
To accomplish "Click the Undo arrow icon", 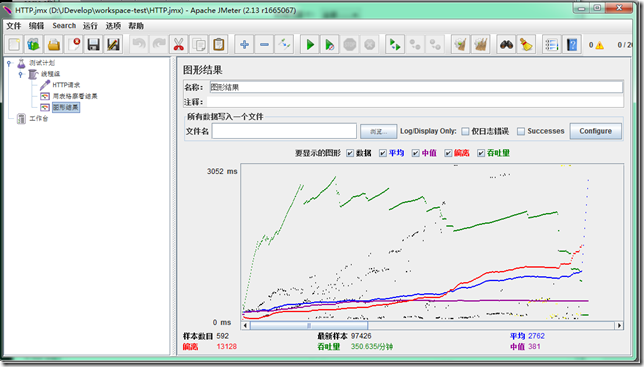I will click(140, 44).
